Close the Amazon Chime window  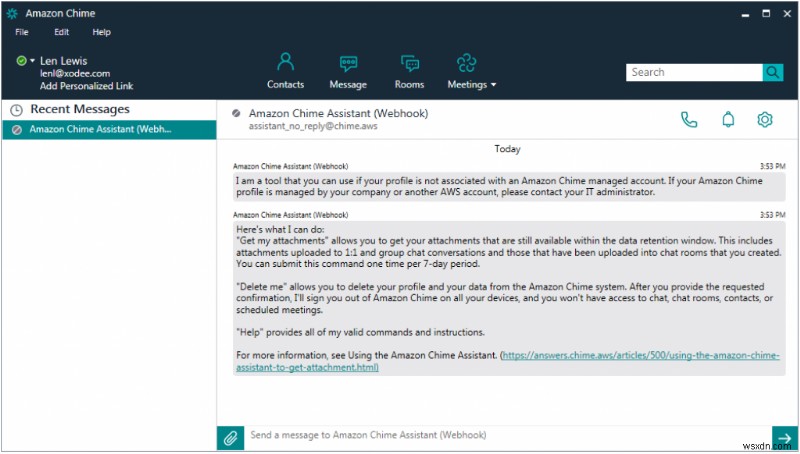pos(787,14)
